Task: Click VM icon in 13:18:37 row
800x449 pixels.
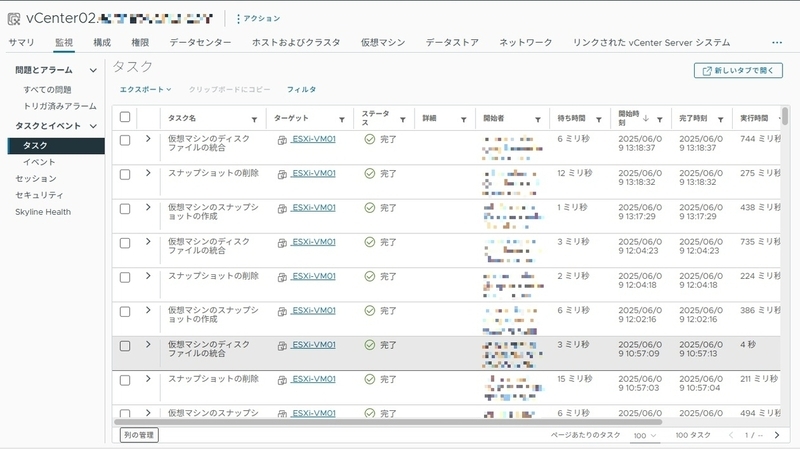Action: pos(282,140)
